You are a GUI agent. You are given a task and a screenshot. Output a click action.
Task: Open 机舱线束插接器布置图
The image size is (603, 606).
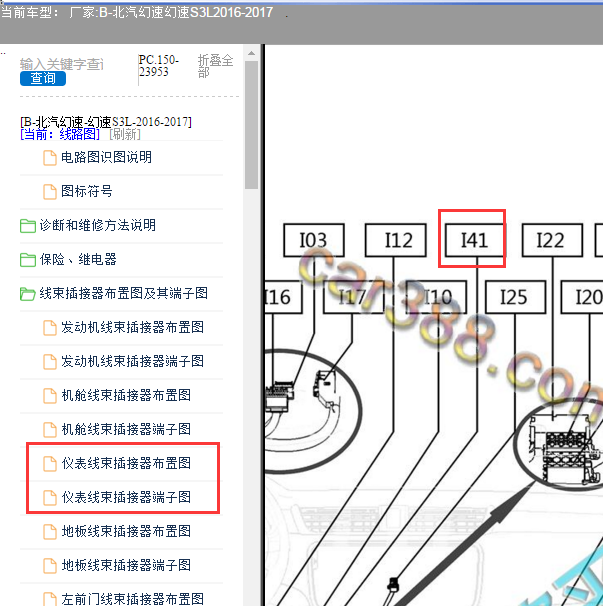coord(126,395)
